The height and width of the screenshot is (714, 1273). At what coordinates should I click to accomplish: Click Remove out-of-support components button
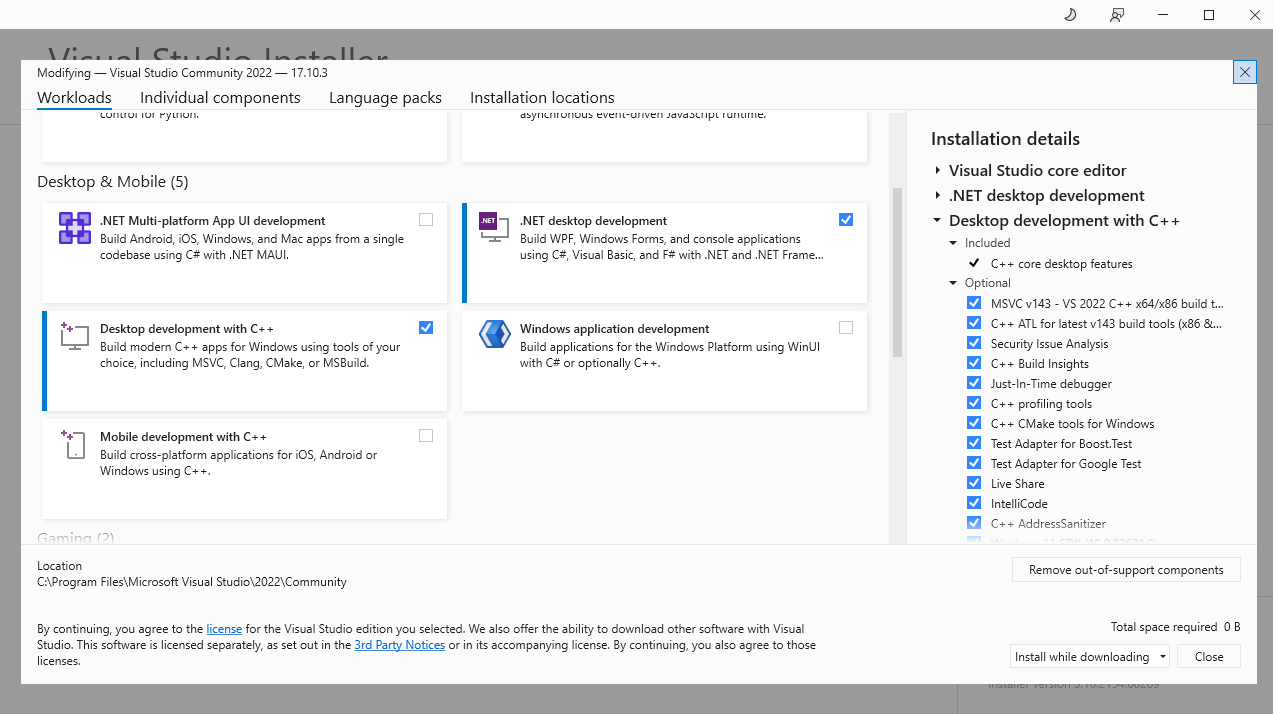pyautogui.click(x=1126, y=570)
